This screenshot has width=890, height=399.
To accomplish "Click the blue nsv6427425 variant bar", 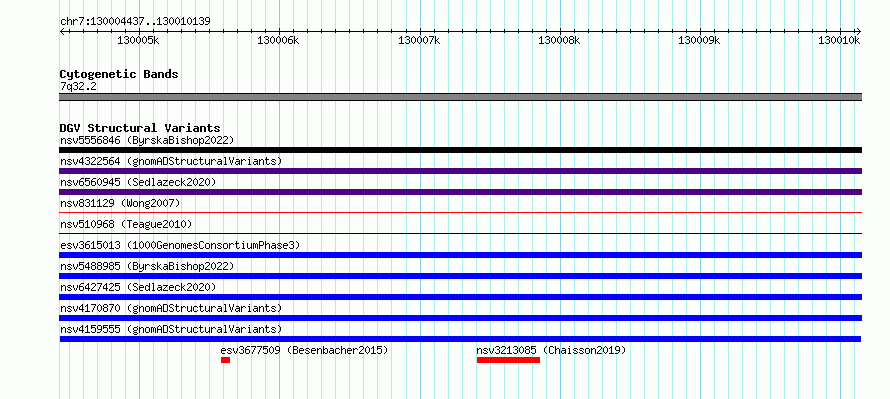I will pyautogui.click(x=460, y=297).
